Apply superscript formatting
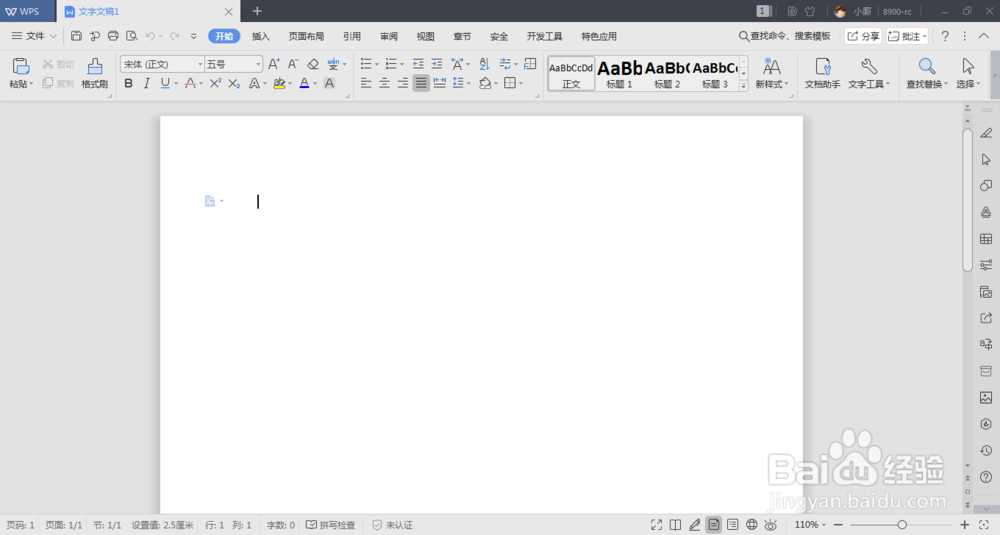Image resolution: width=1000 pixels, height=535 pixels. click(x=216, y=84)
